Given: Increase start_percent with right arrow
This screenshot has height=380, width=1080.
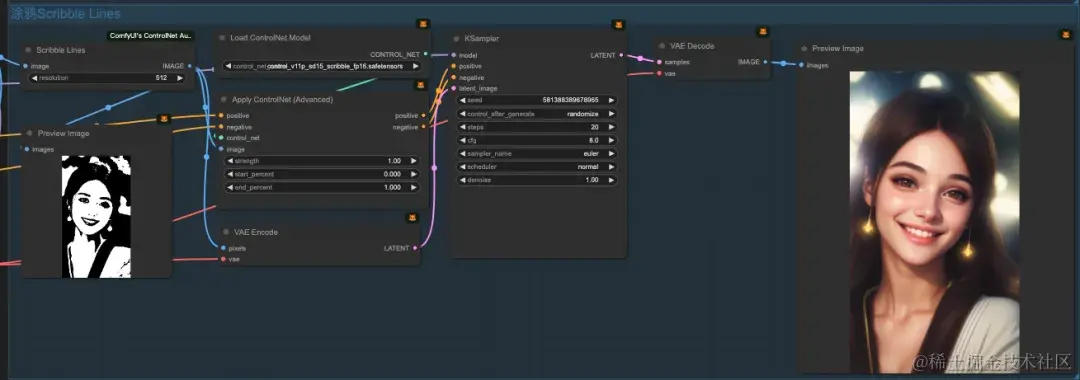Looking at the screenshot, I should tap(413, 174).
